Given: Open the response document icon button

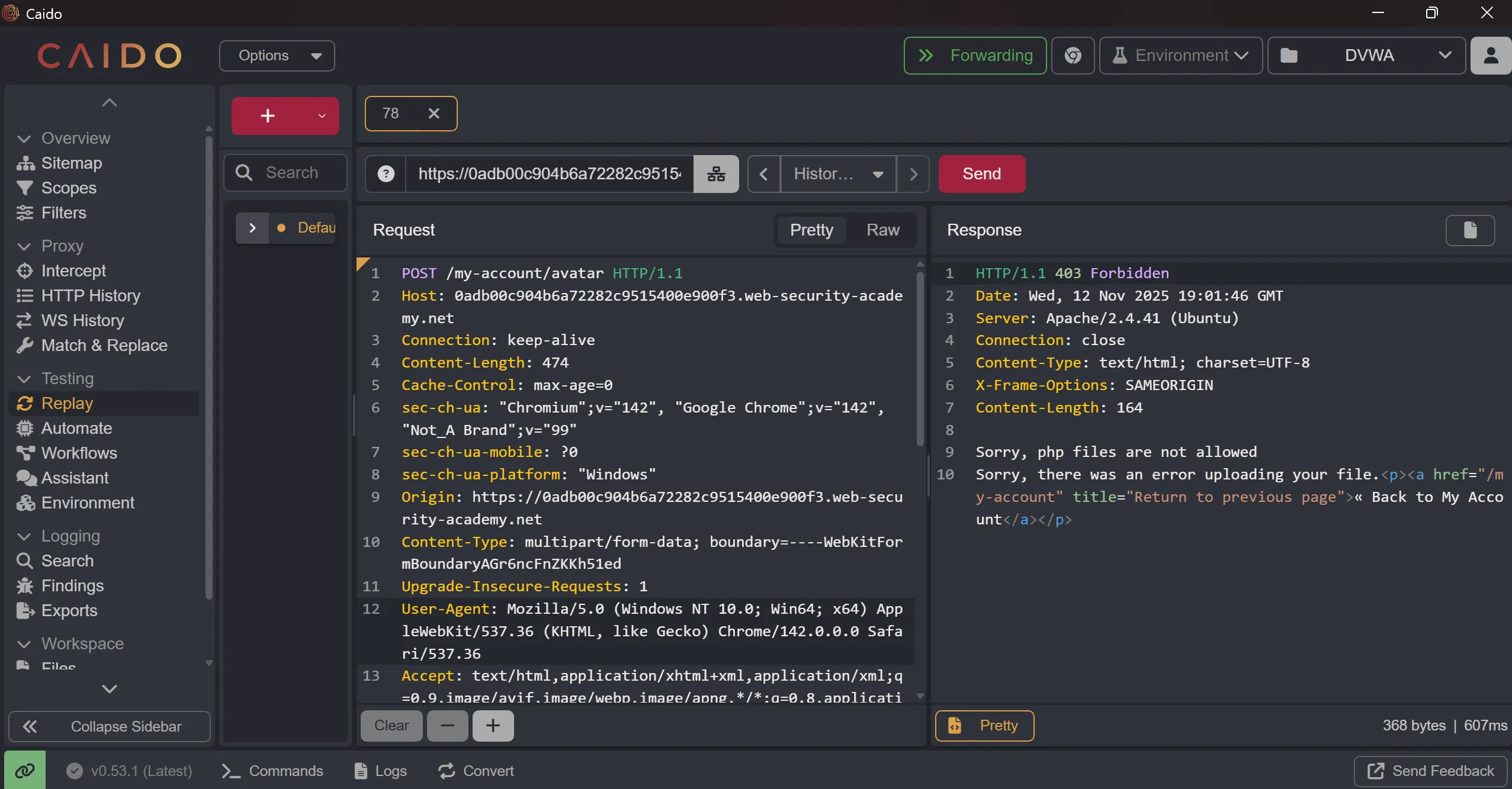Looking at the screenshot, I should coord(1470,230).
